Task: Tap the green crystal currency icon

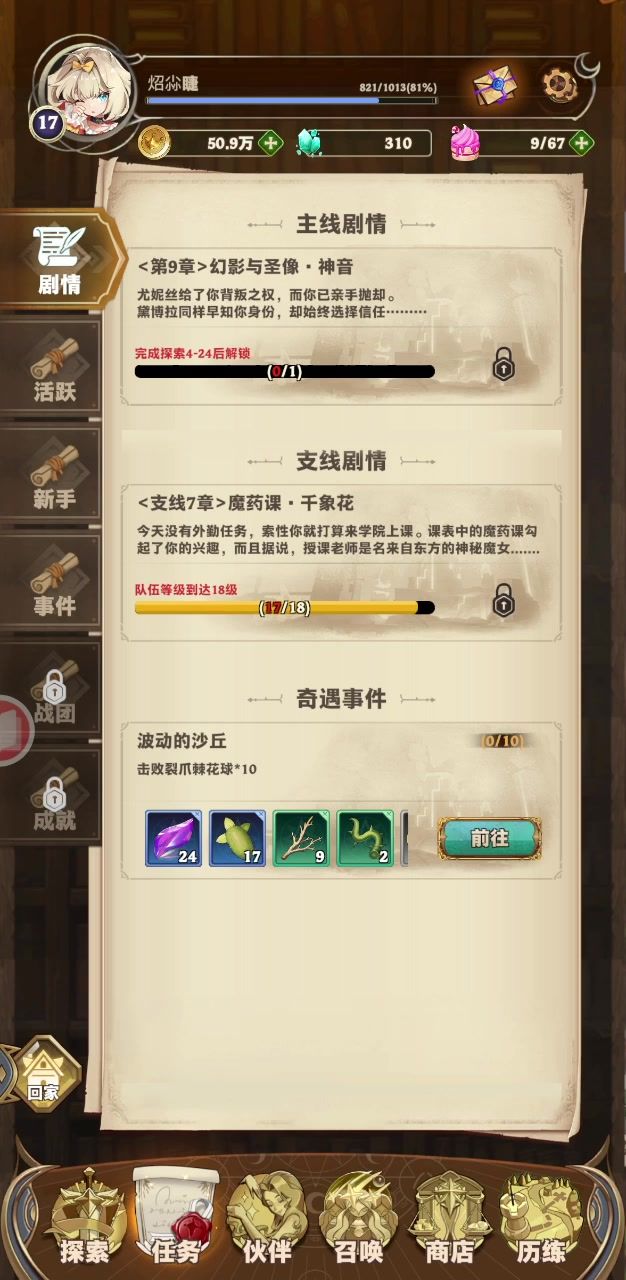Action: point(311,143)
